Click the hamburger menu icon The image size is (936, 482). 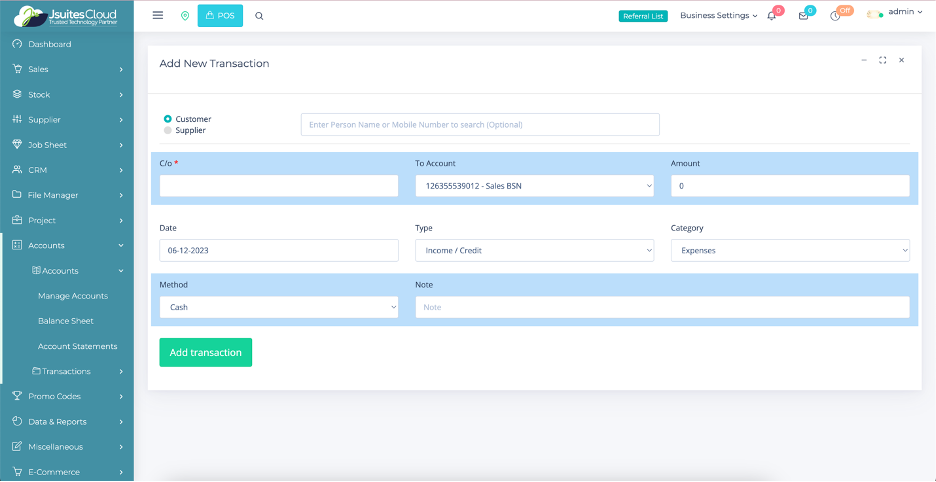(158, 16)
